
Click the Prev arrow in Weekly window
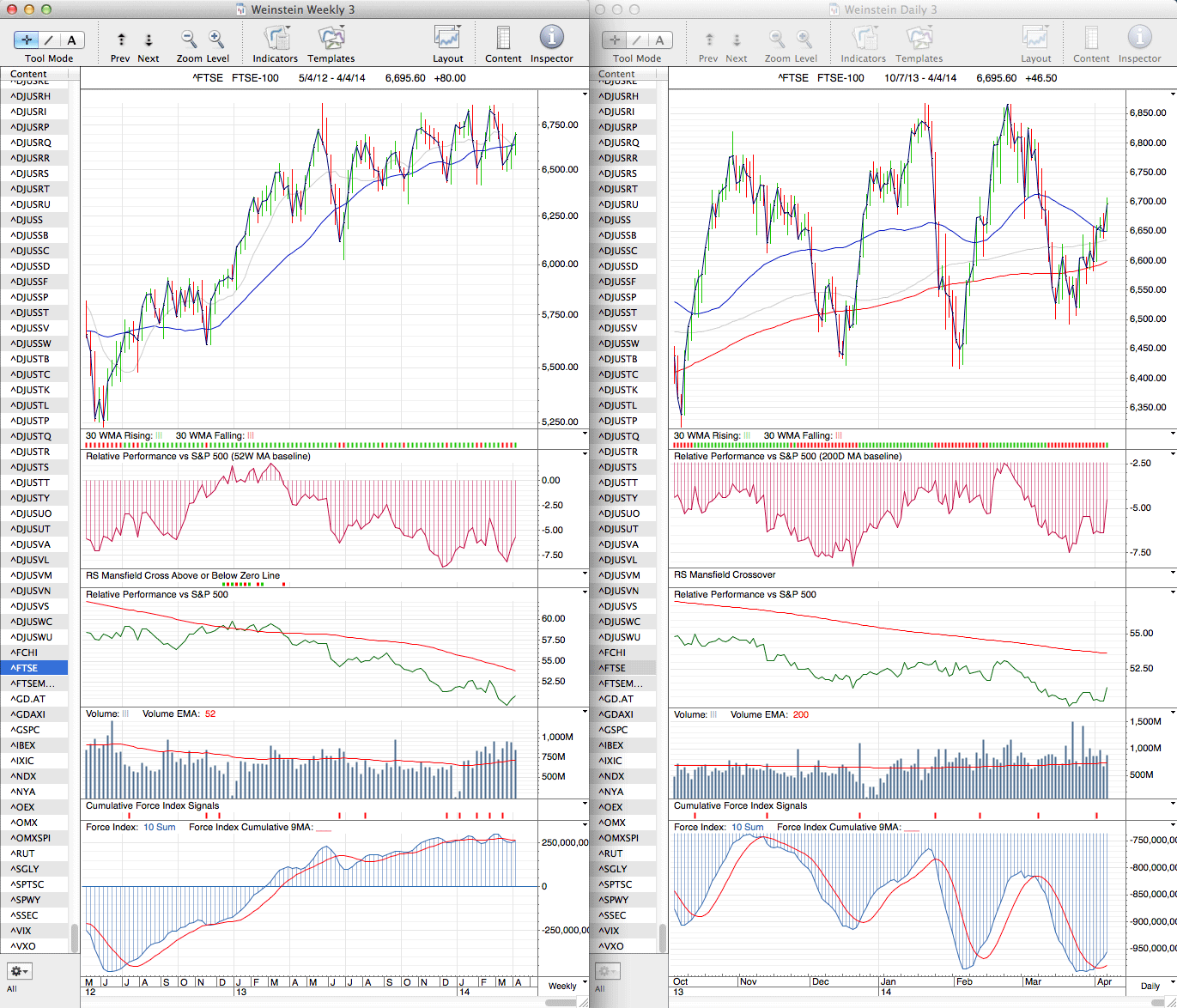coord(121,40)
